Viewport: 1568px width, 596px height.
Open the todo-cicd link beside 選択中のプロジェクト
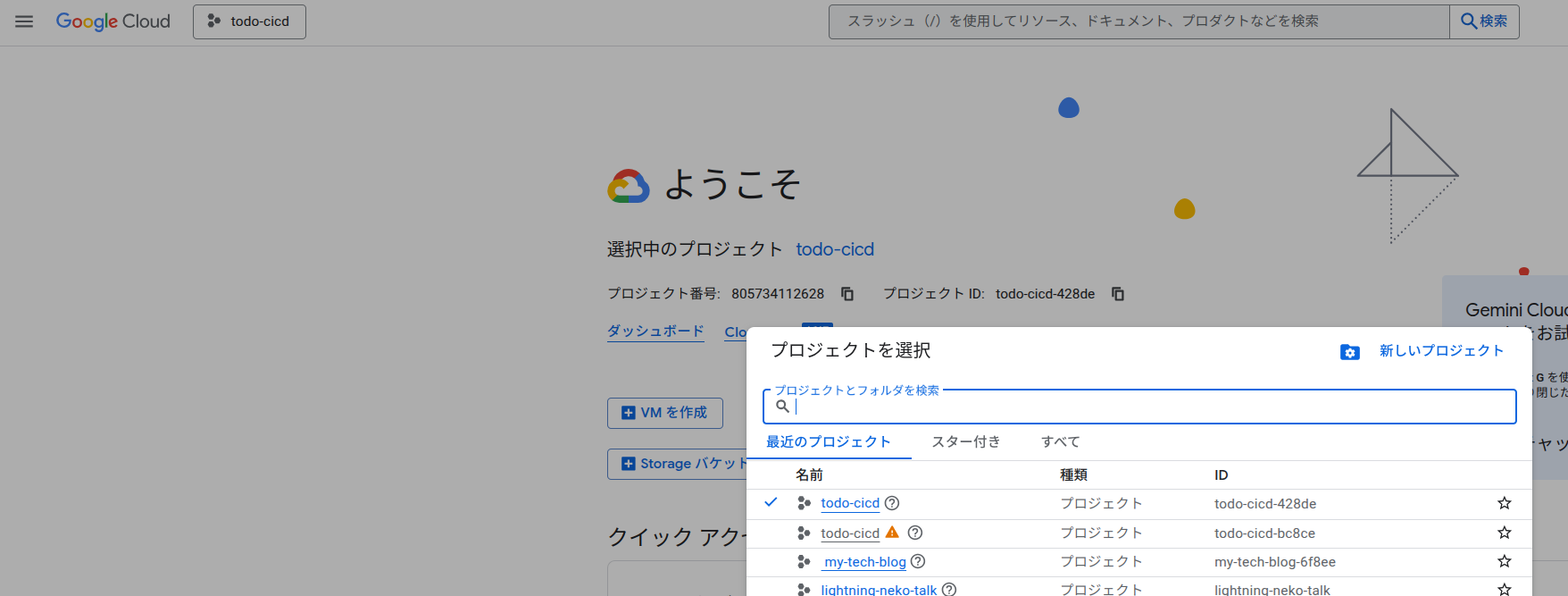click(835, 249)
